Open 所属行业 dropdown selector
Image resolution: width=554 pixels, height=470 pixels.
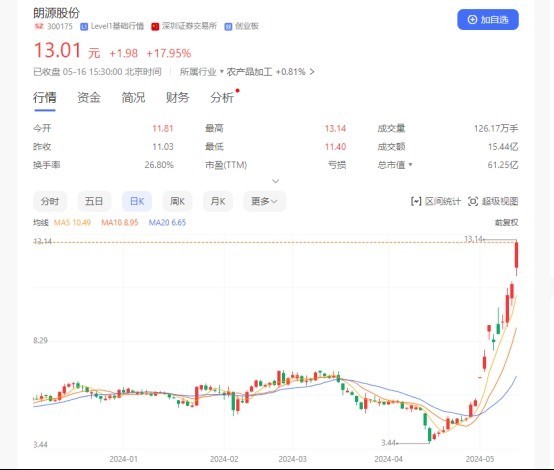point(201,72)
